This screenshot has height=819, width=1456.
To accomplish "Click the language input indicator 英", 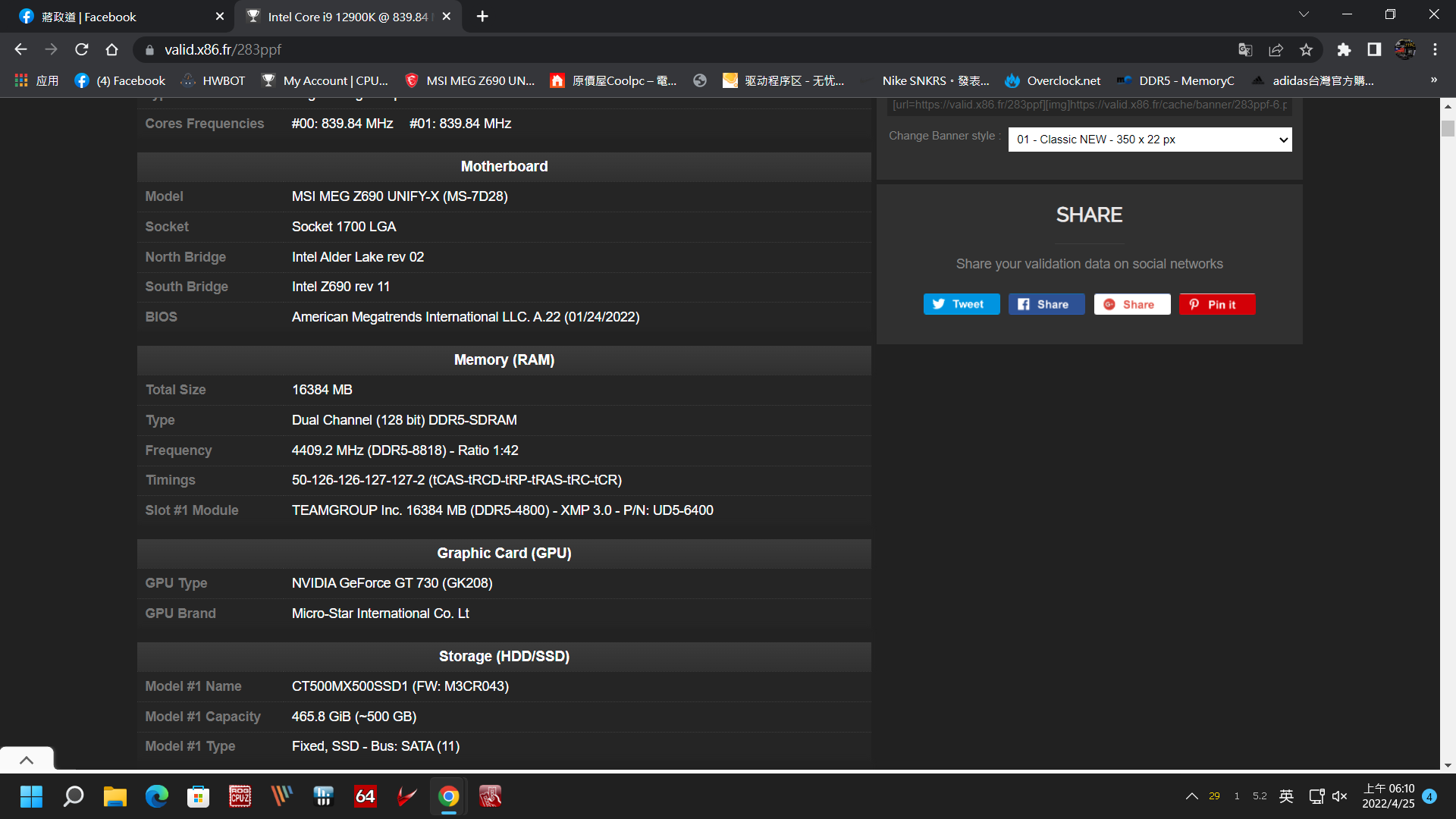I will pos(1286,796).
